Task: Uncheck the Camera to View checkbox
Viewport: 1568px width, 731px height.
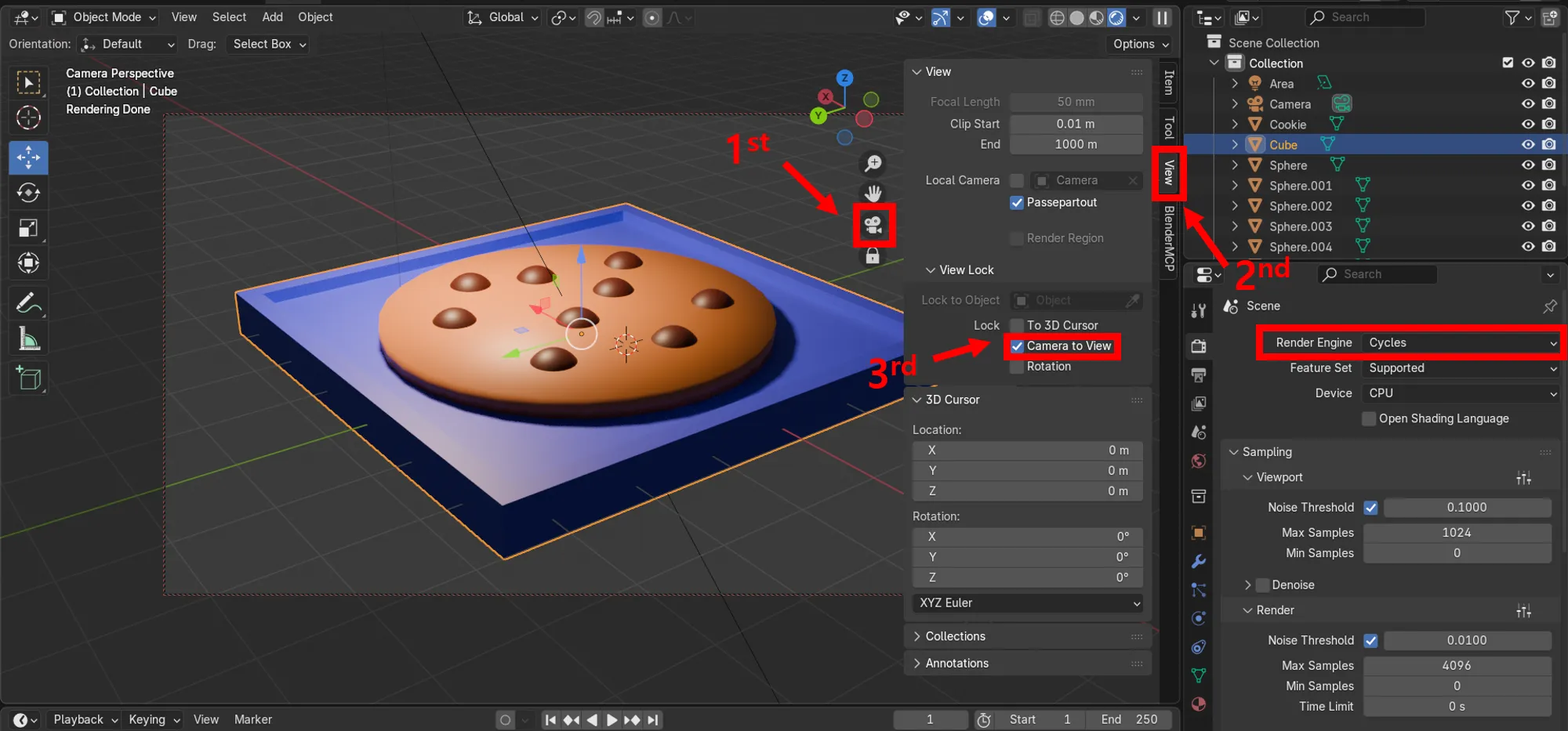Action: pyautogui.click(x=1017, y=346)
